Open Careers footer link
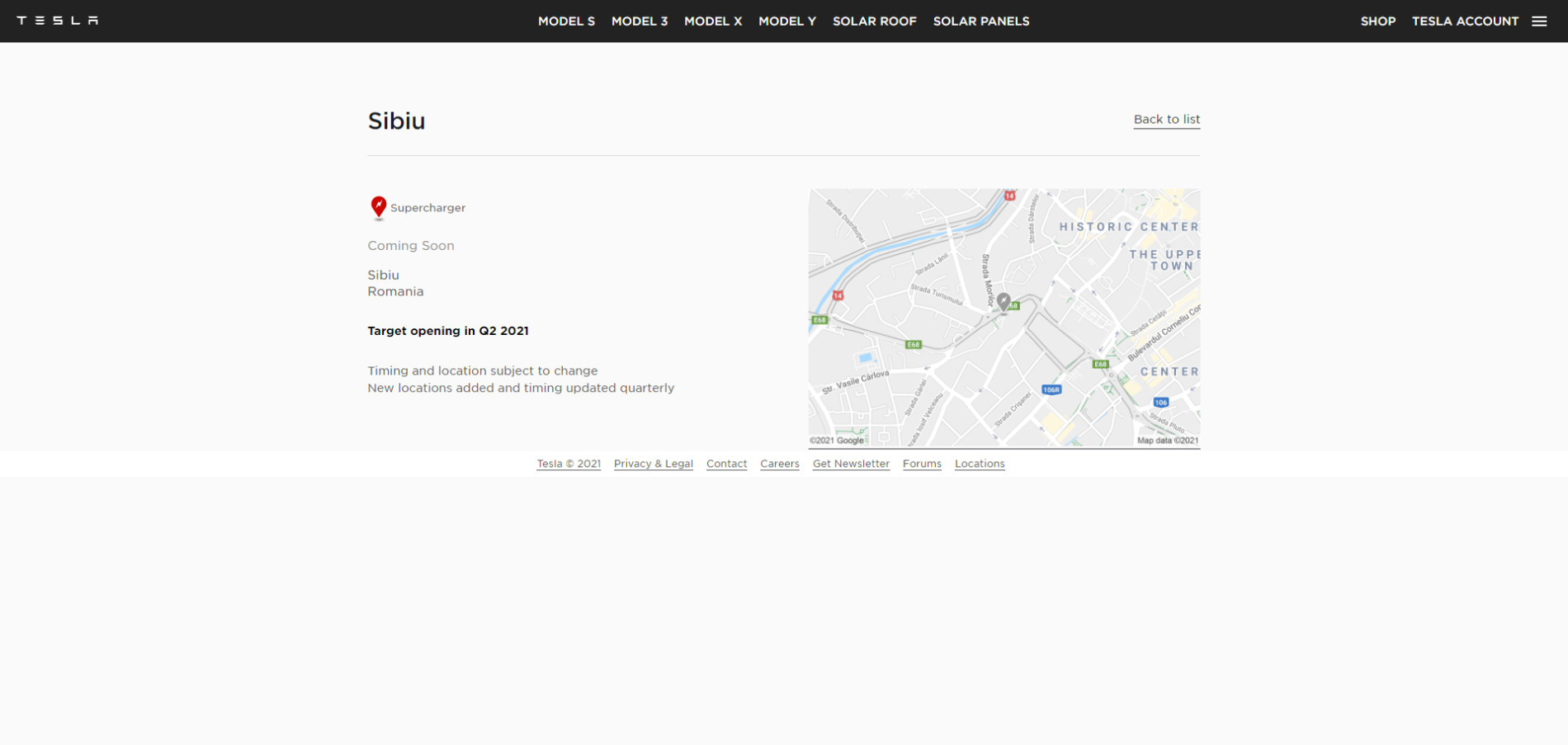Image resolution: width=1568 pixels, height=745 pixels. pyautogui.click(x=780, y=464)
